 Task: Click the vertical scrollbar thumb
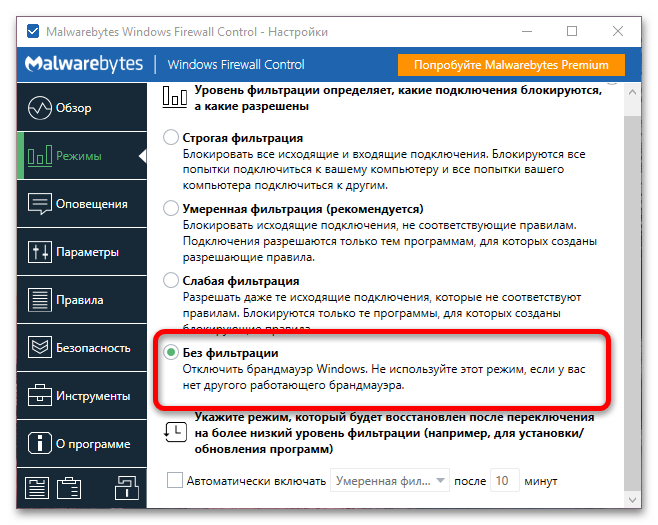pos(632,304)
